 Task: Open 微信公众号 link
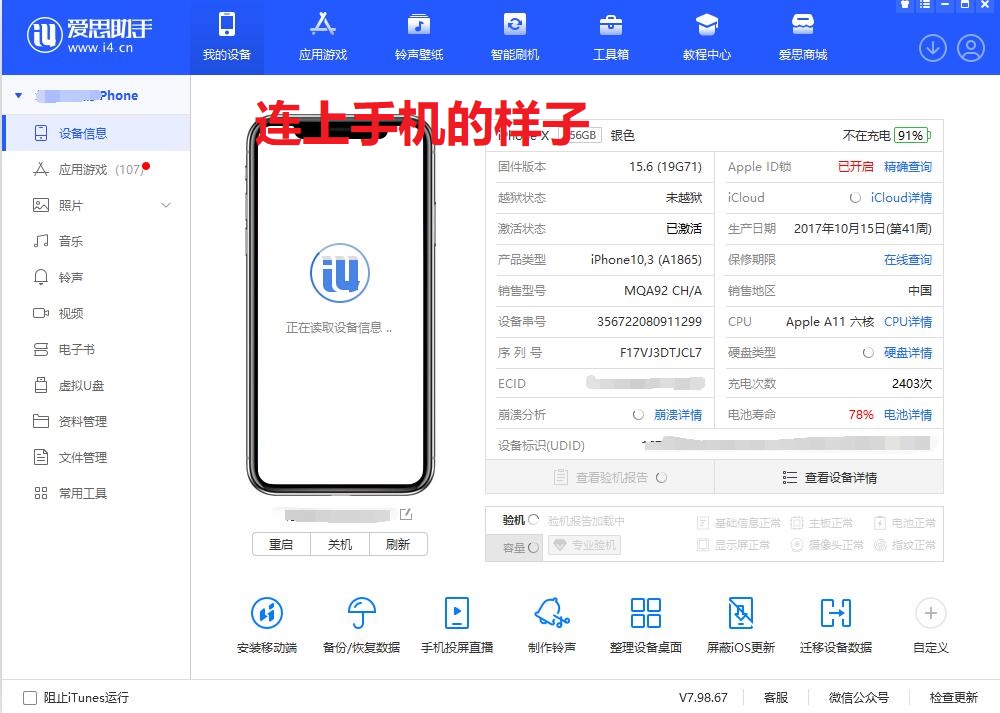[x=858, y=698]
